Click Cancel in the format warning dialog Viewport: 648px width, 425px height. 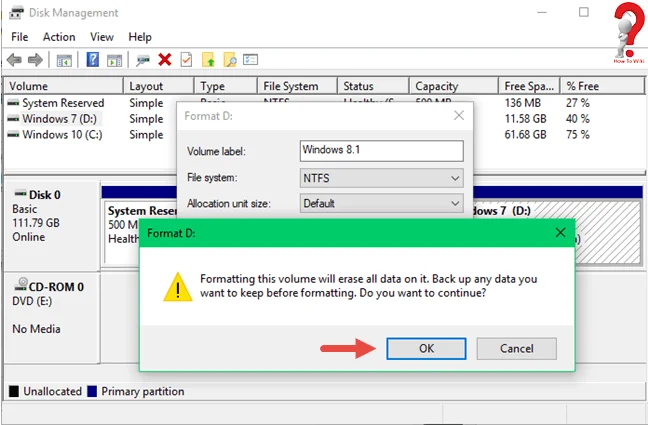click(x=517, y=349)
